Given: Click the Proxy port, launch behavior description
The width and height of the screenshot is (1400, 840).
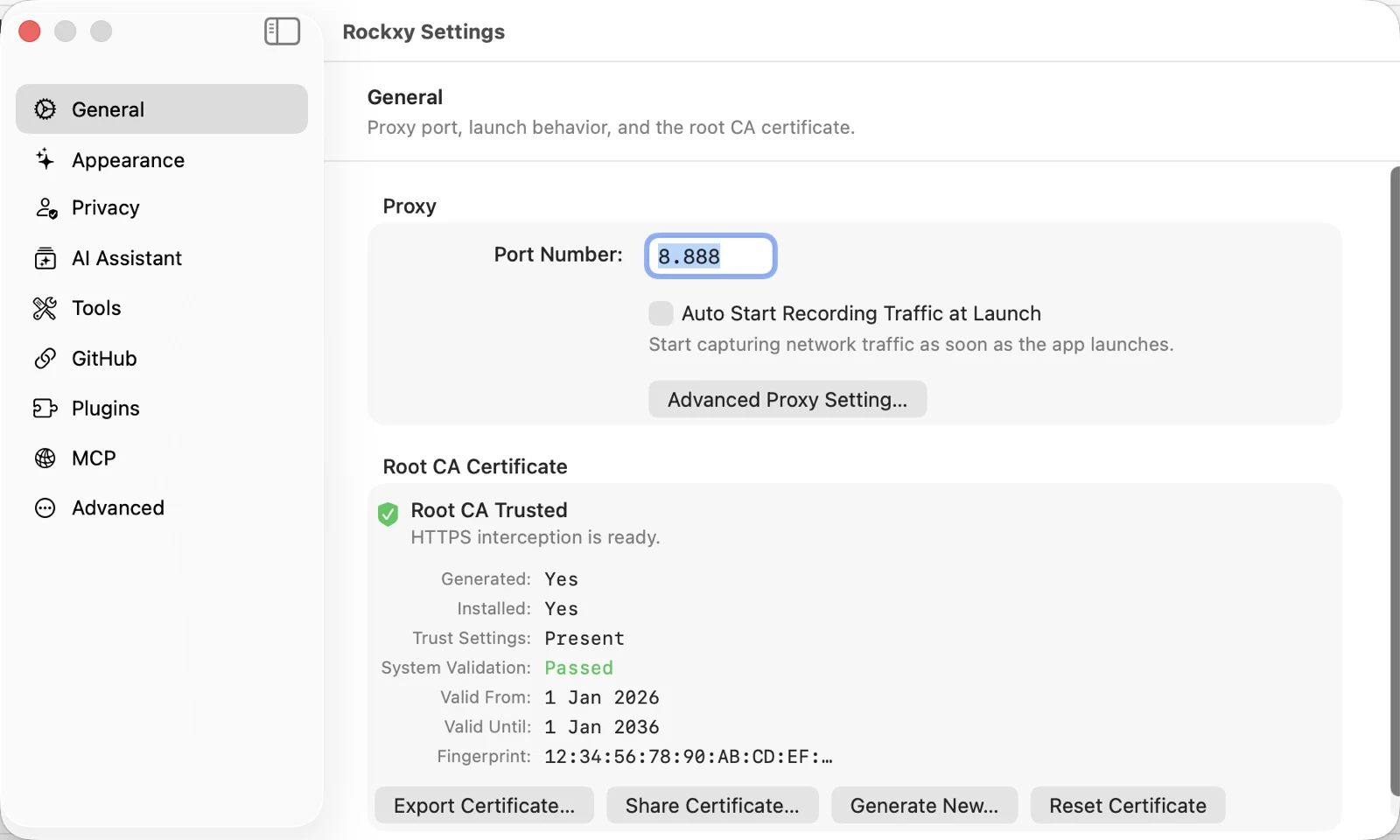Looking at the screenshot, I should point(611,128).
